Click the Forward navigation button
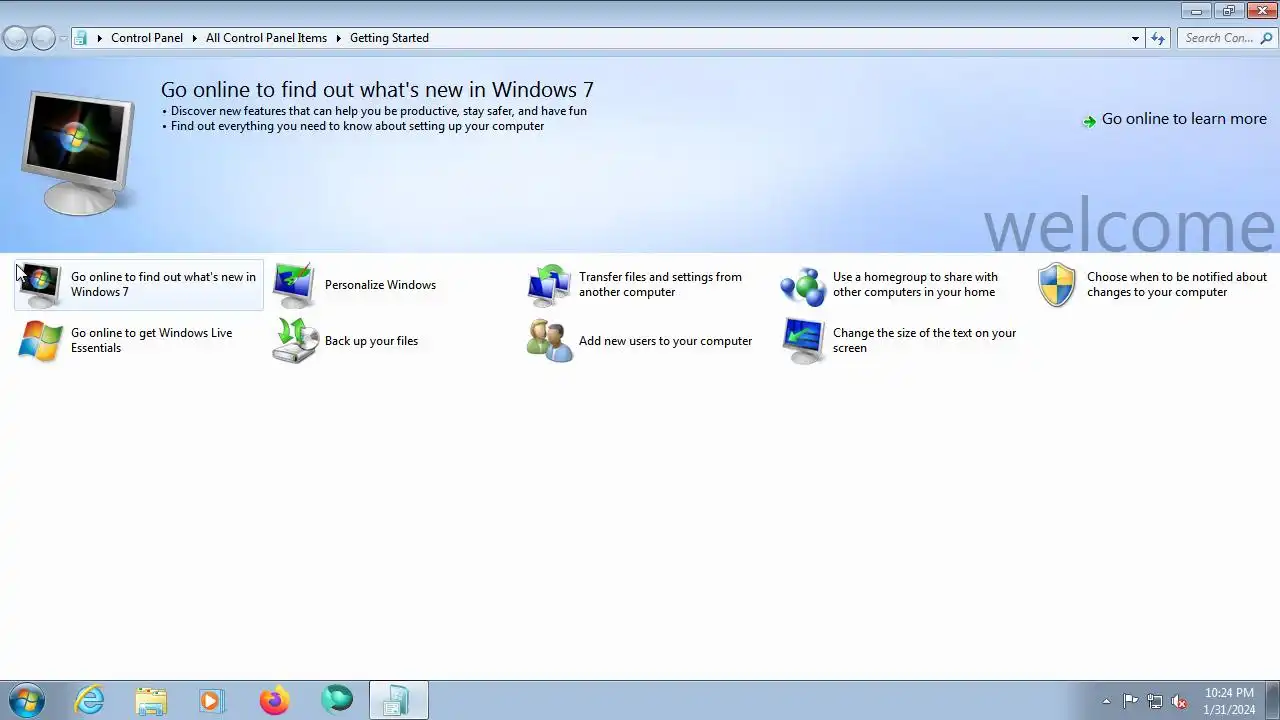Screen dimensions: 1280x720 tap(43, 38)
